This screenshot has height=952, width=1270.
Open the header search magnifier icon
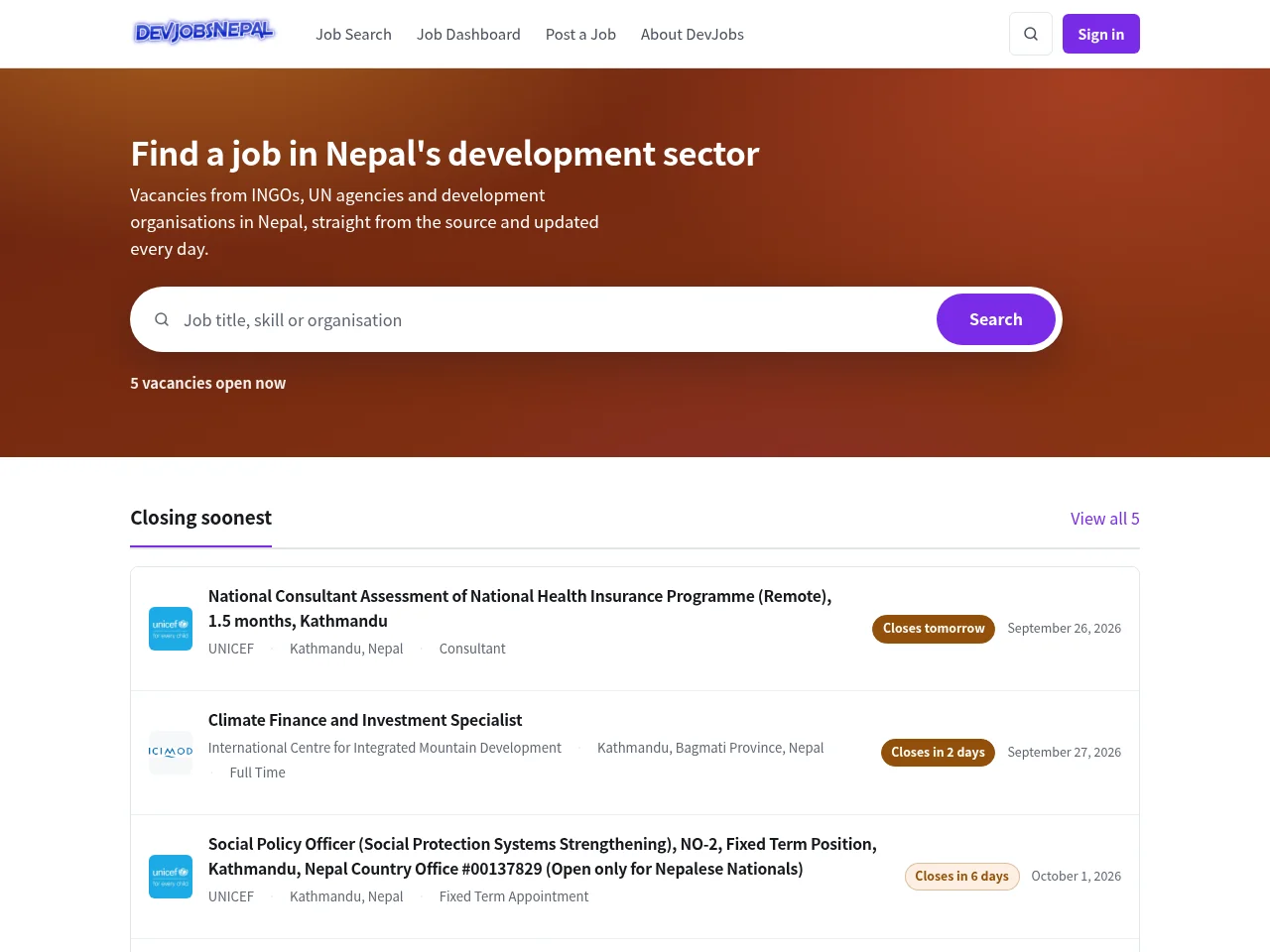[x=1031, y=34]
